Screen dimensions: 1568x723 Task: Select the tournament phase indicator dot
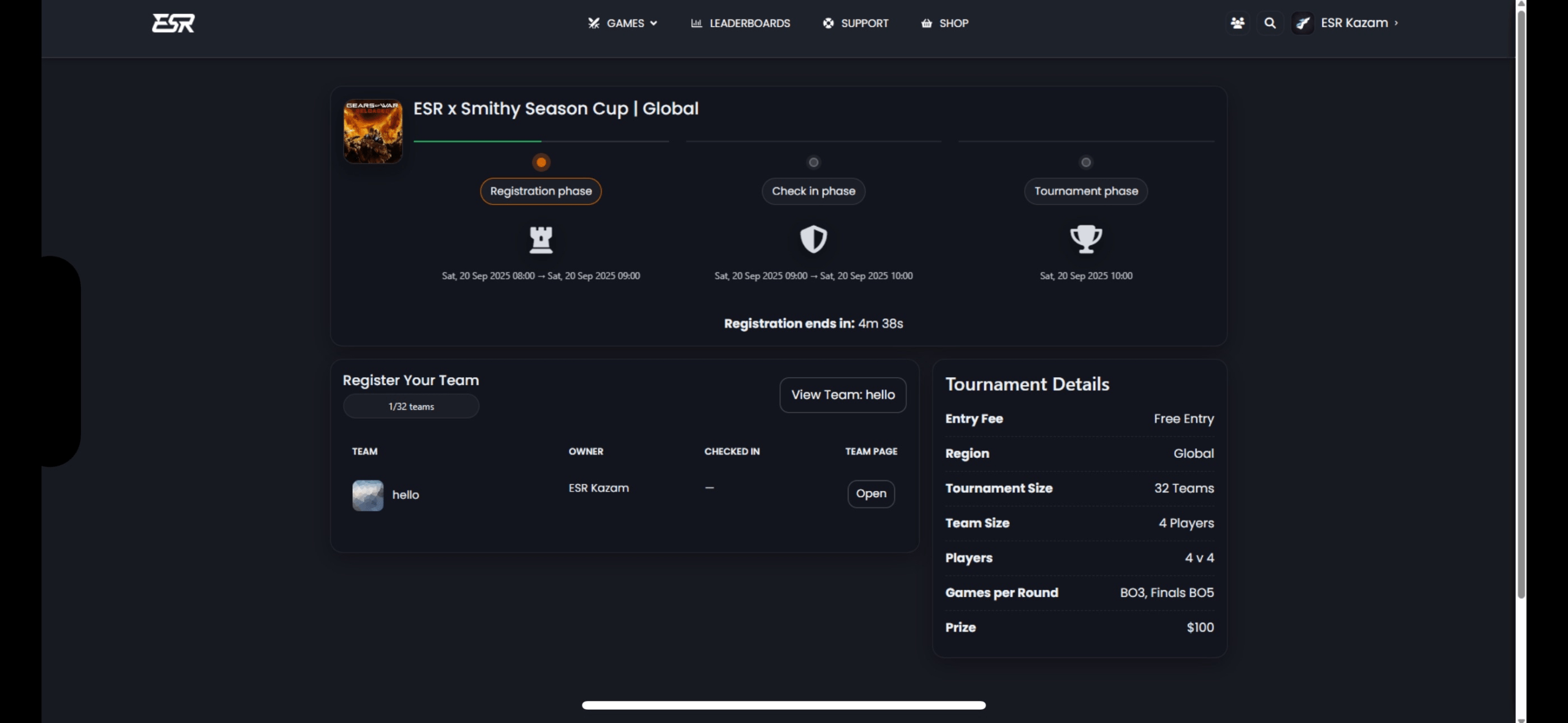(1085, 162)
